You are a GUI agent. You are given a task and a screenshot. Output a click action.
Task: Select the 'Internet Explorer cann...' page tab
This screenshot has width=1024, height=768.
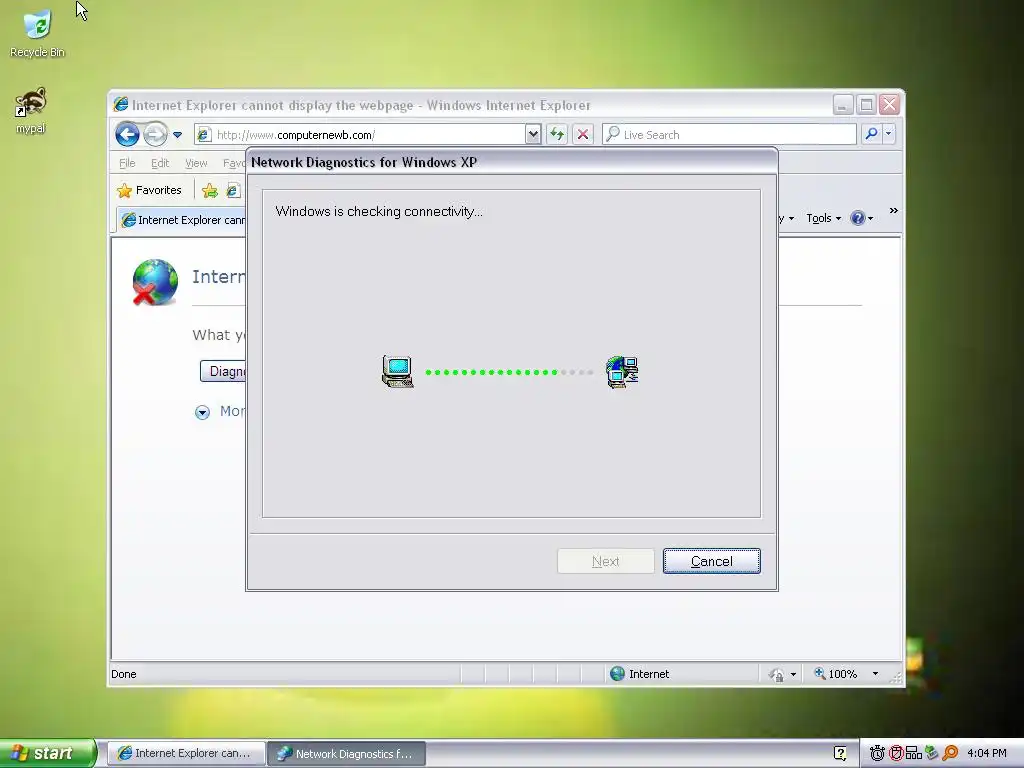(x=182, y=220)
